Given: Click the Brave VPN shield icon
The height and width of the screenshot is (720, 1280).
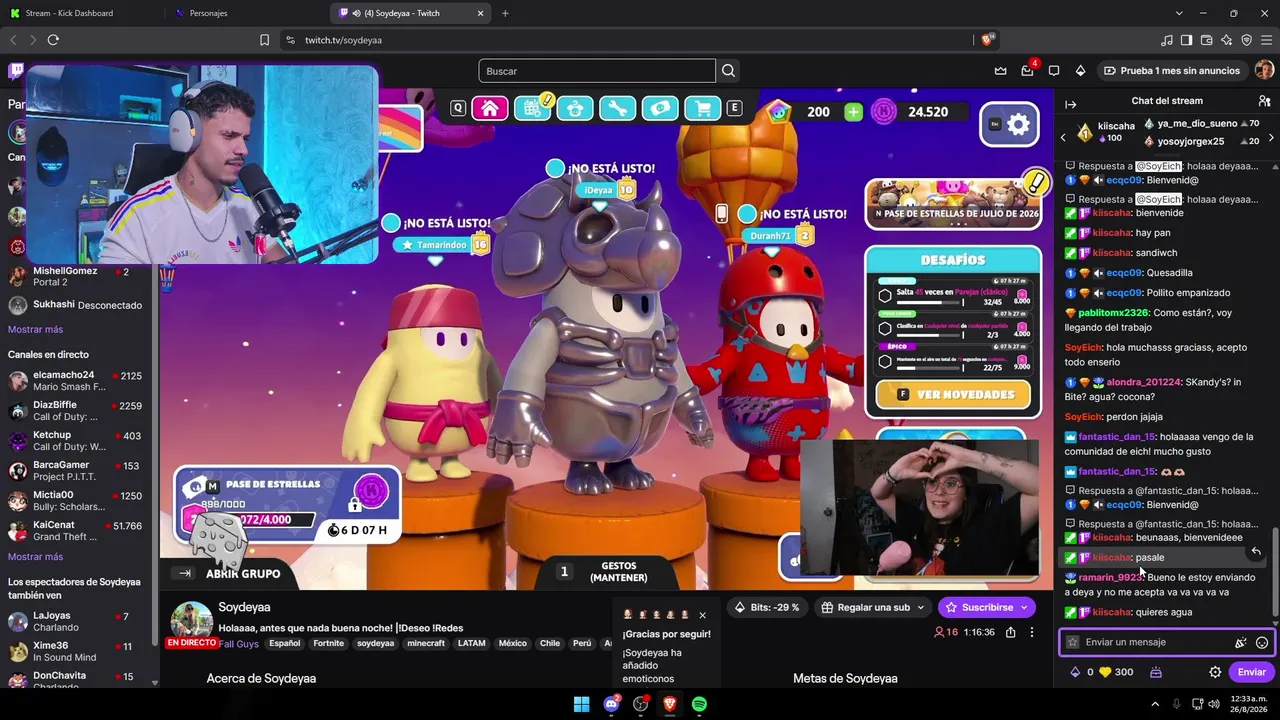Looking at the screenshot, I should point(1246,40).
